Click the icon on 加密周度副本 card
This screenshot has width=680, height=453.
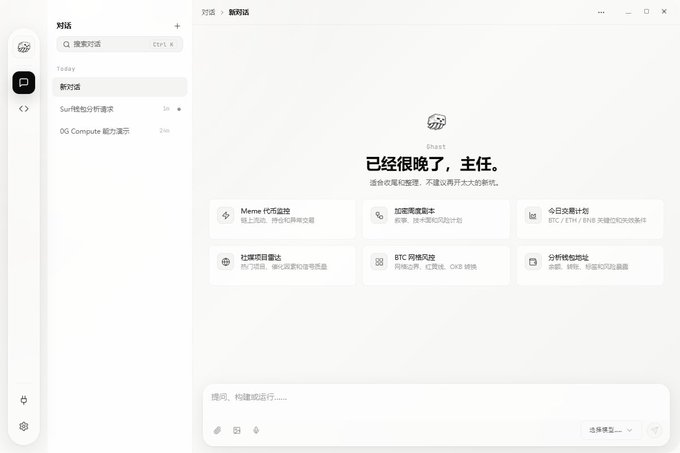[x=379, y=215]
